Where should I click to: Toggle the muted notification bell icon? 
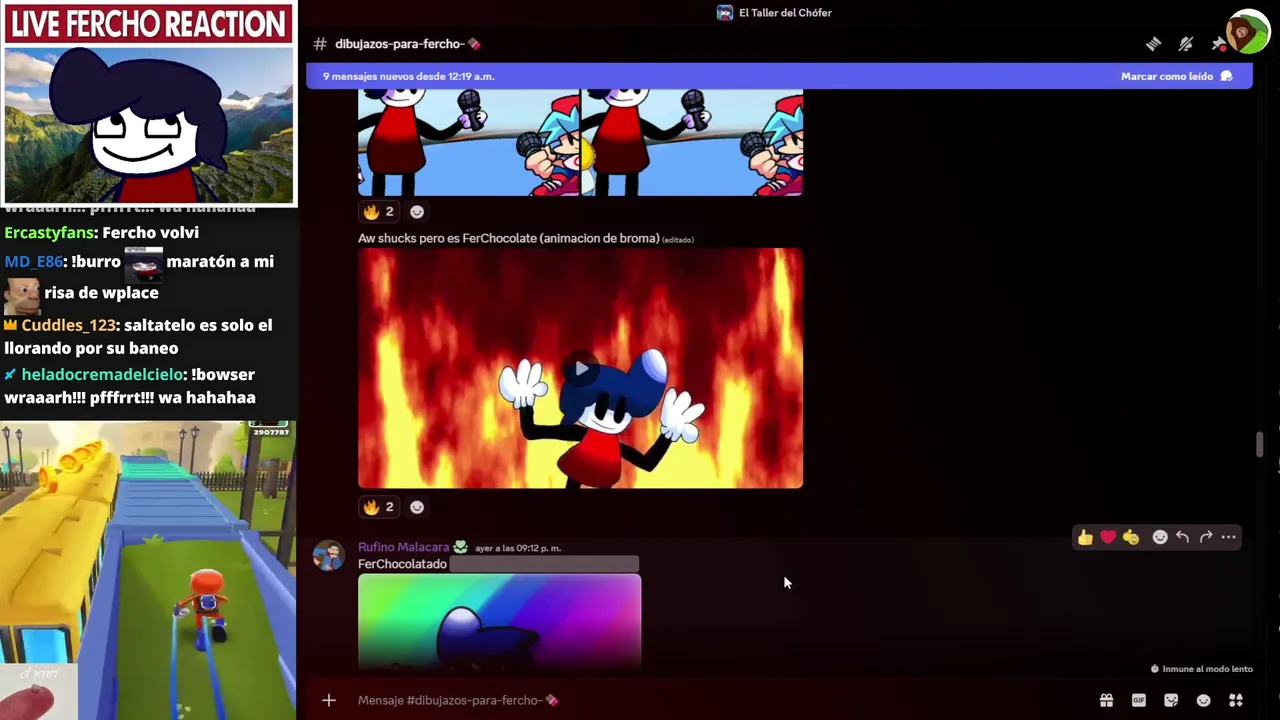tap(1186, 44)
